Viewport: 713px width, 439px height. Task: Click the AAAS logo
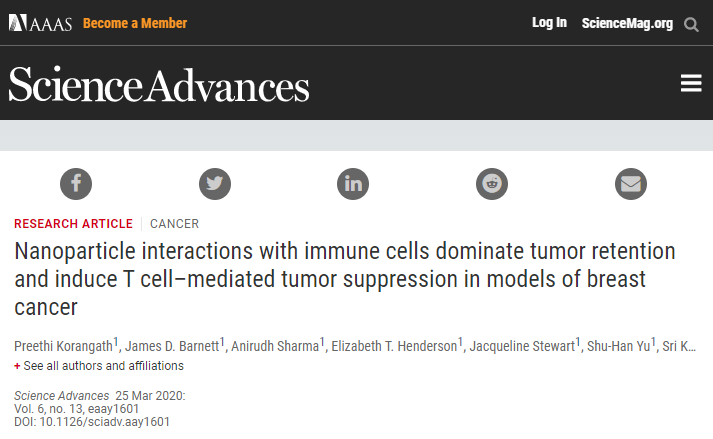point(40,23)
